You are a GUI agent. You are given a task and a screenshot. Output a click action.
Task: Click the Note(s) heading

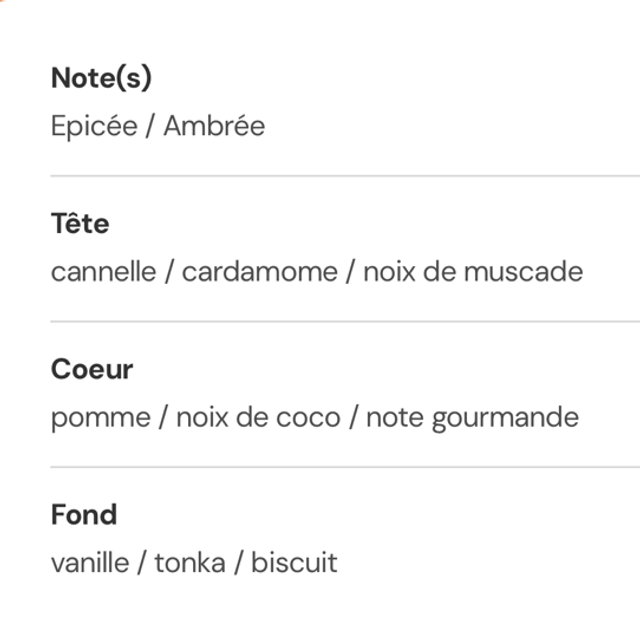101,79
